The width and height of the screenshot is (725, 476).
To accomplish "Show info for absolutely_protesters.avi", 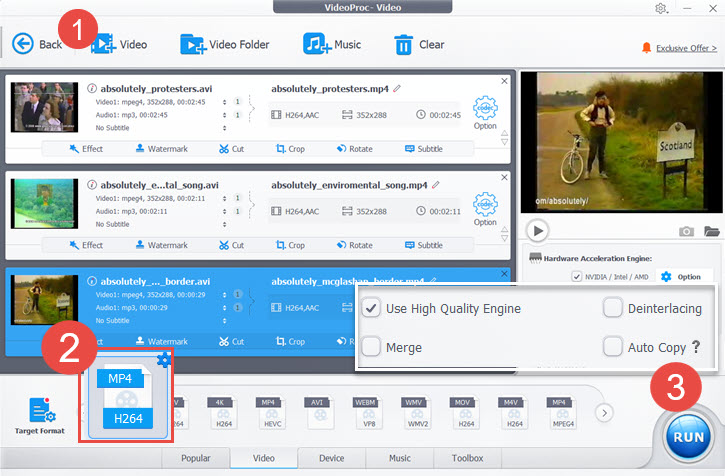I will (92, 88).
